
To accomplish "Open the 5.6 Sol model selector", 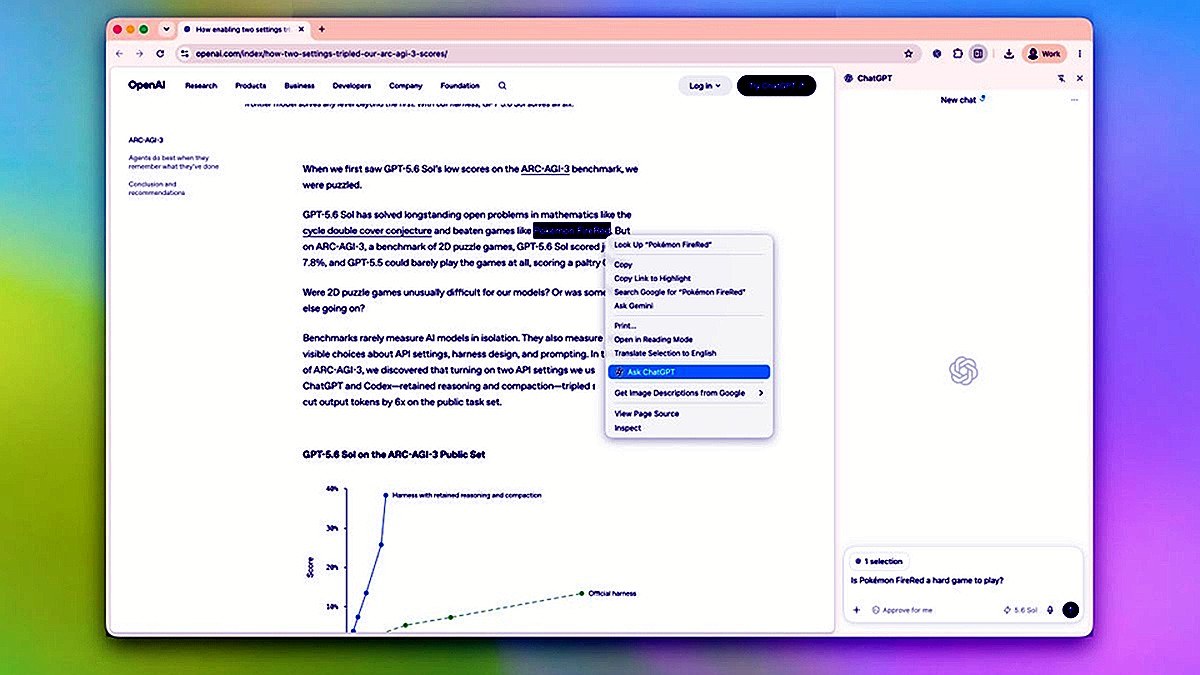I will (1020, 610).
